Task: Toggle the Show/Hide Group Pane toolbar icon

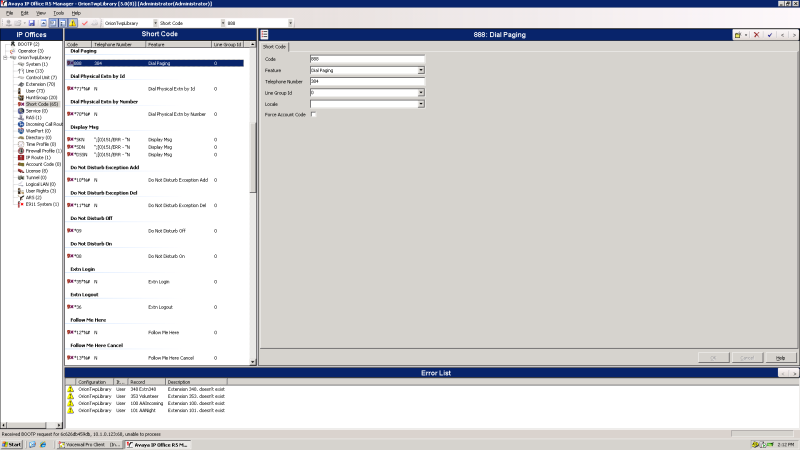Action: tap(63, 23)
